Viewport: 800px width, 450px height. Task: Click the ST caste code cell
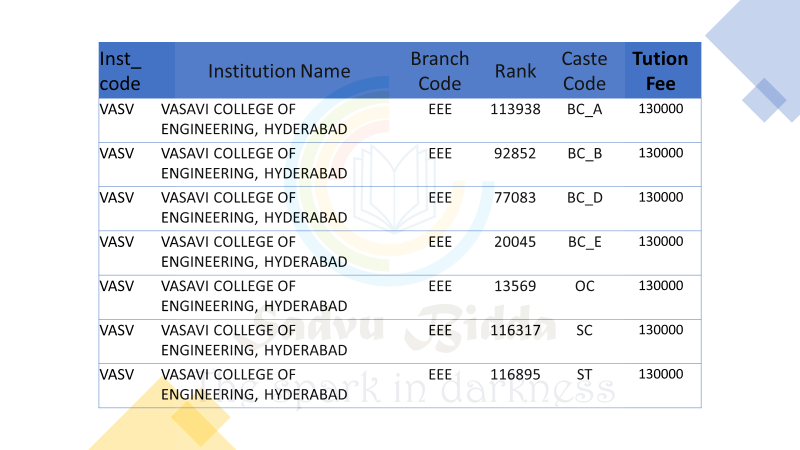(x=585, y=375)
